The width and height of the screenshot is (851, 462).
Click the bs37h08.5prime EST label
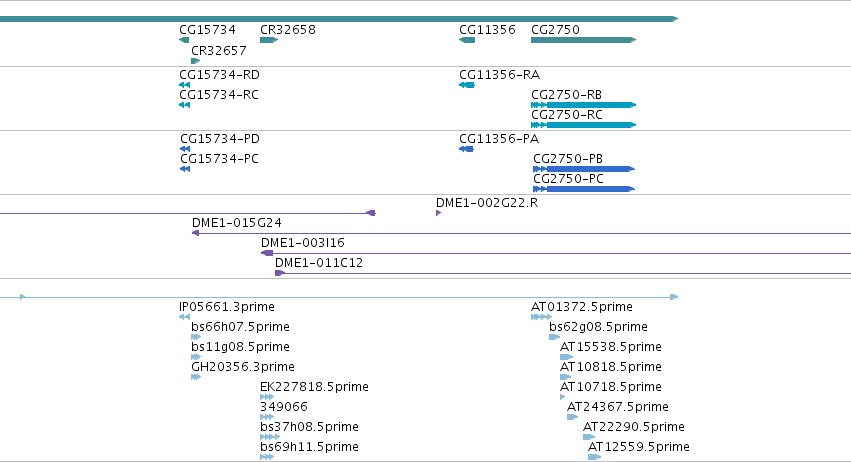coord(309,427)
